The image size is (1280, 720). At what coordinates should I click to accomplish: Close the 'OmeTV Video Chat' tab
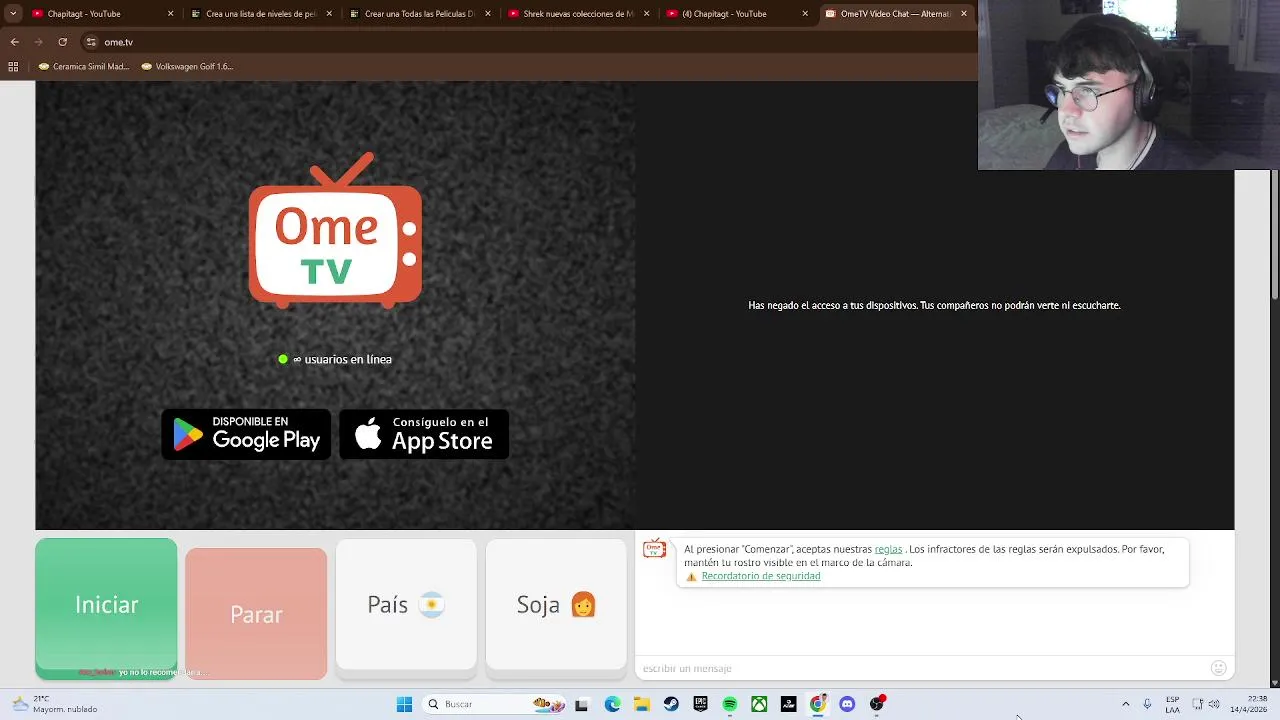click(963, 14)
